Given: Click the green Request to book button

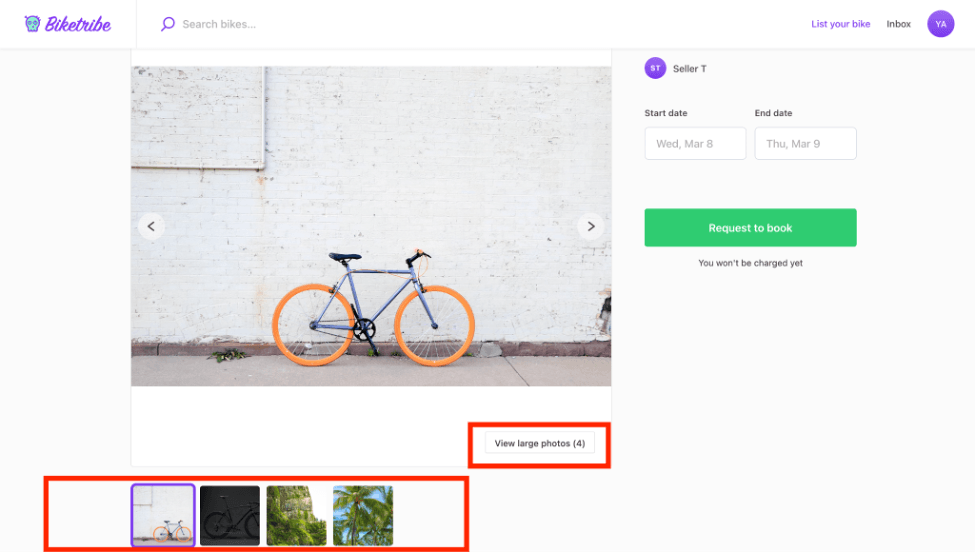Looking at the screenshot, I should click(750, 228).
